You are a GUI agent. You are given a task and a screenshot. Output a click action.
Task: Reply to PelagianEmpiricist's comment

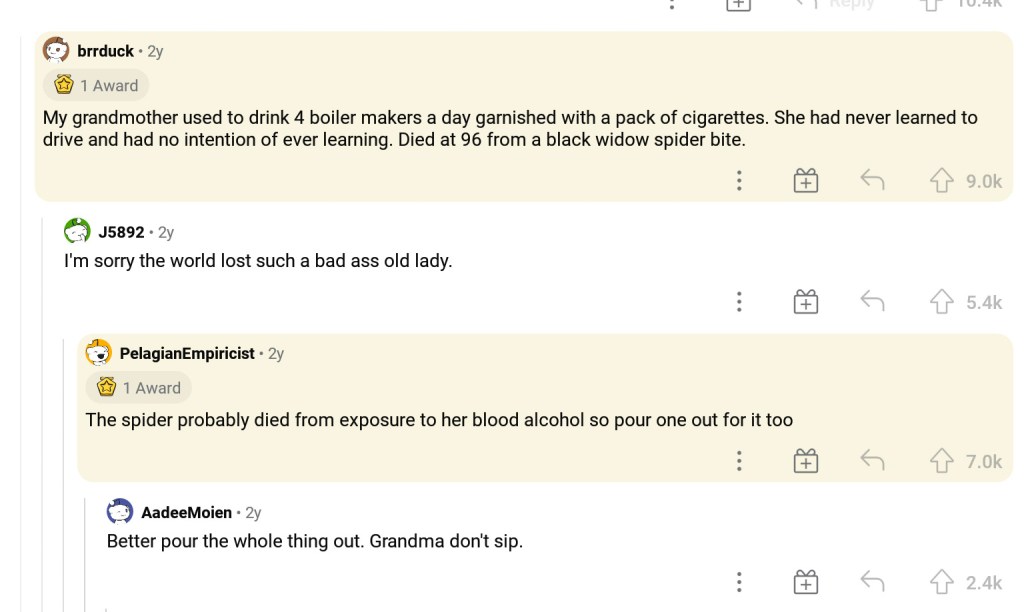872,461
